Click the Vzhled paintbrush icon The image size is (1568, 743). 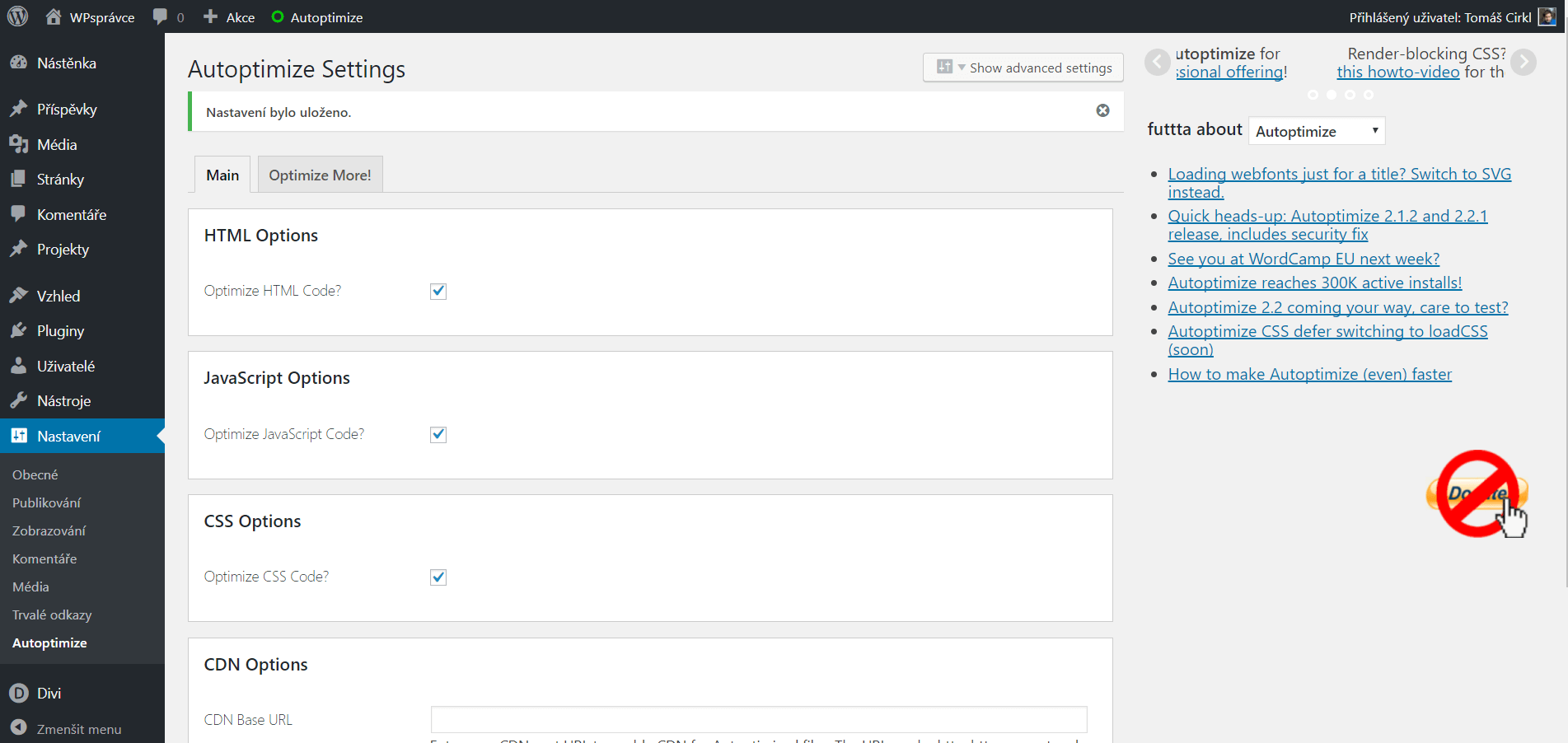coord(18,296)
